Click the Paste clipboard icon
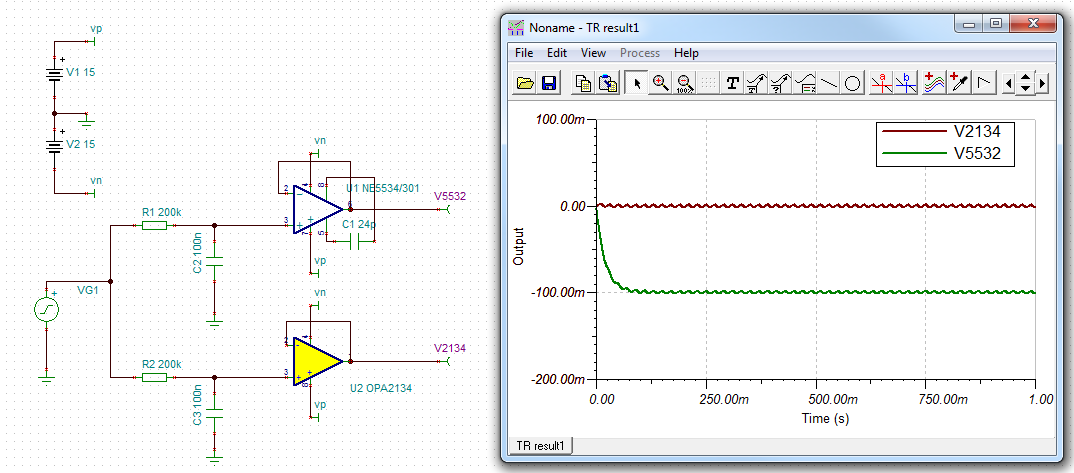The width and height of the screenshot is (1074, 473). (608, 83)
